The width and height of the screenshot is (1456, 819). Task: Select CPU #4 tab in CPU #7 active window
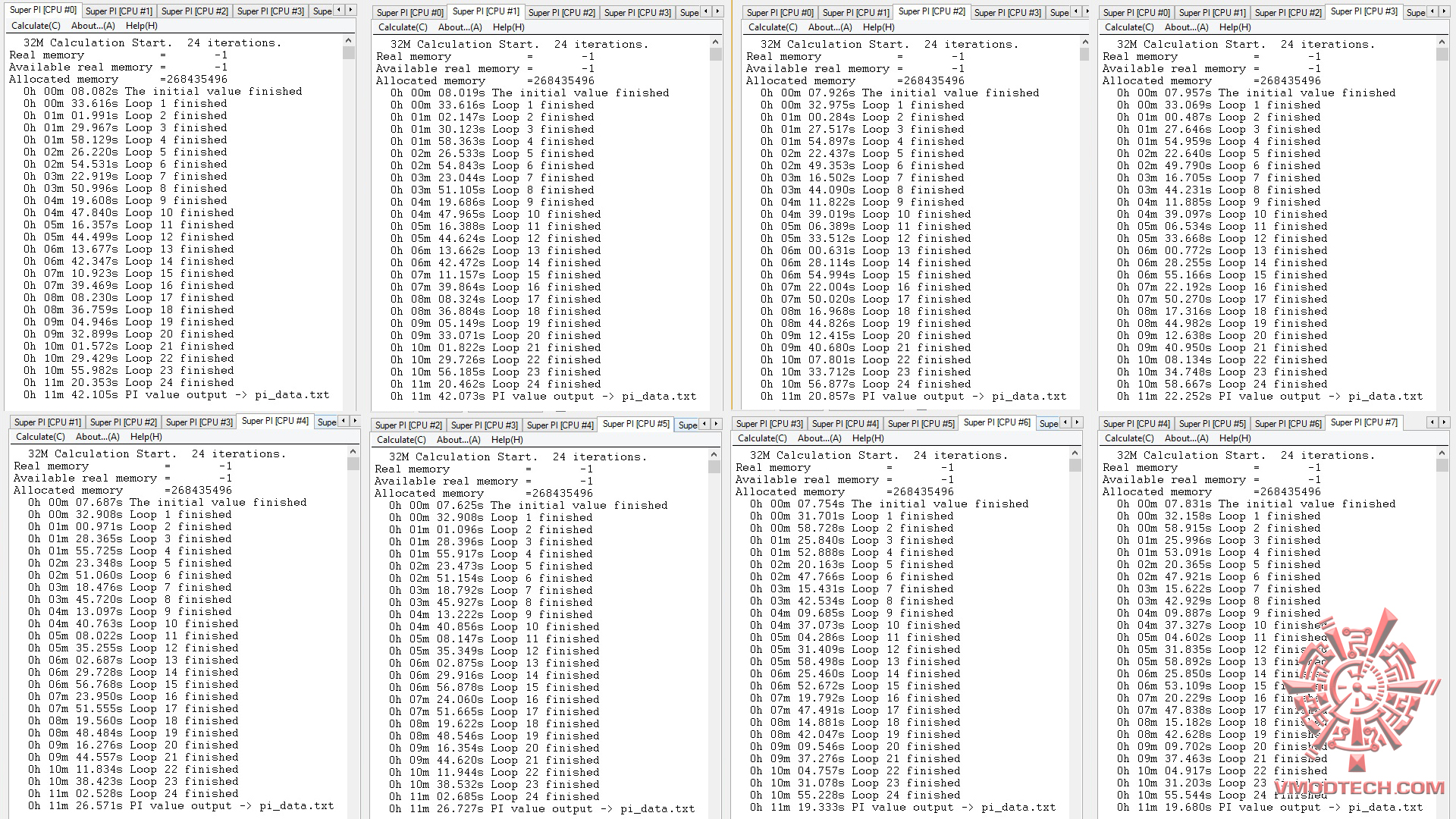[1136, 424]
